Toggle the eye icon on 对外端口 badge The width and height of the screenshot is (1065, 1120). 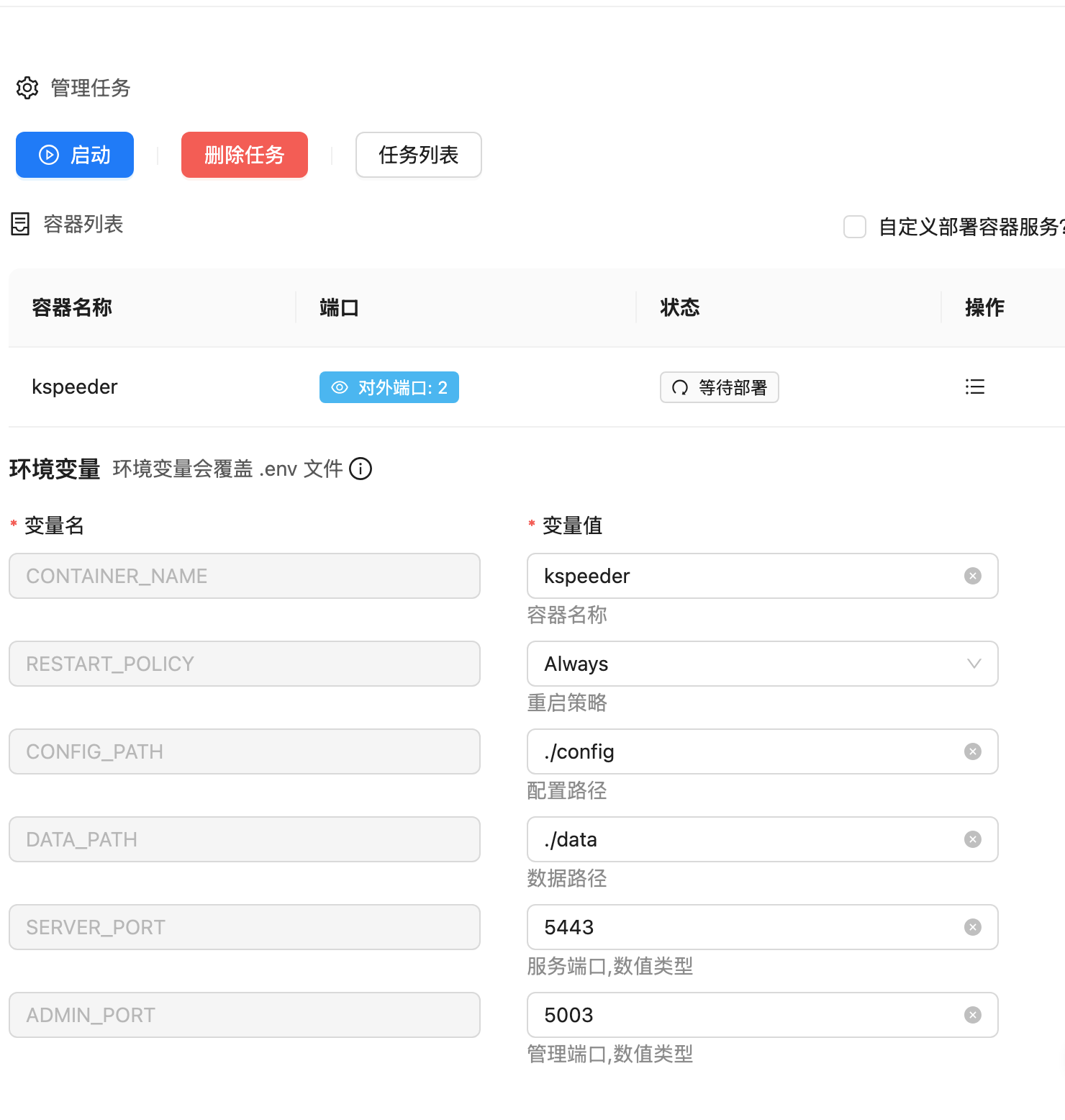pyautogui.click(x=339, y=387)
